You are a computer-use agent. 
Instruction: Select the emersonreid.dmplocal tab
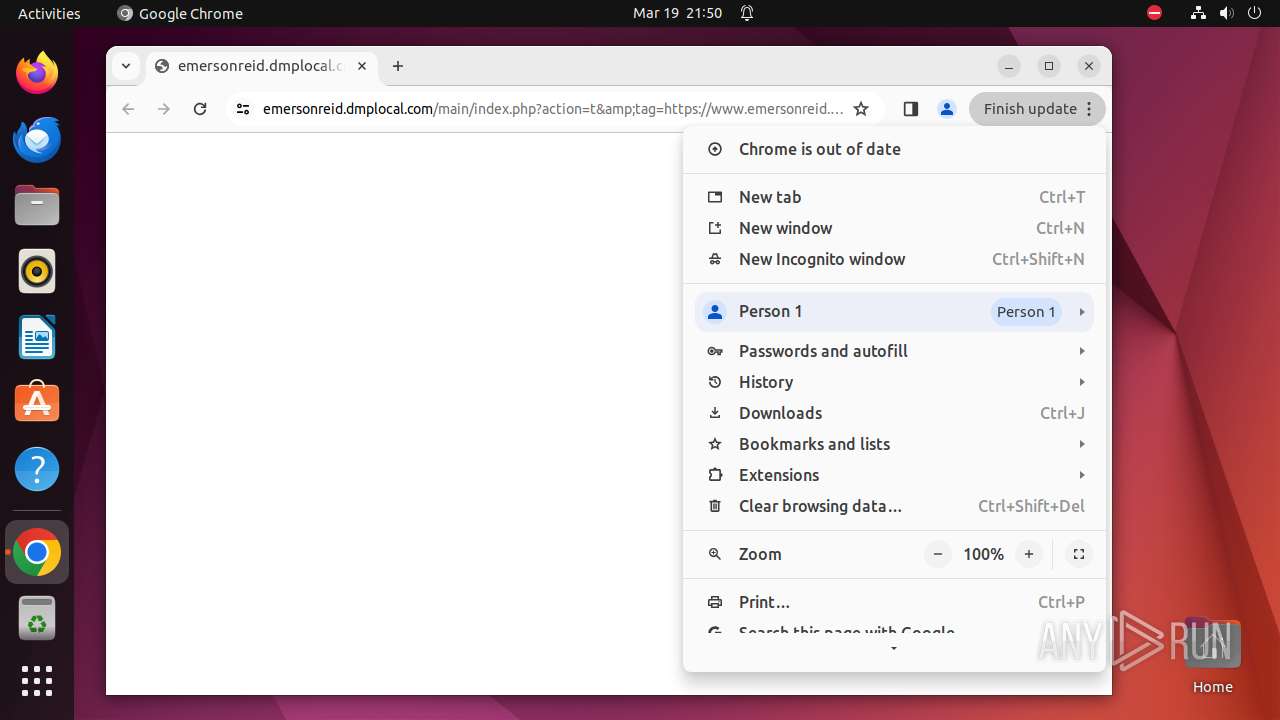[x=261, y=66]
